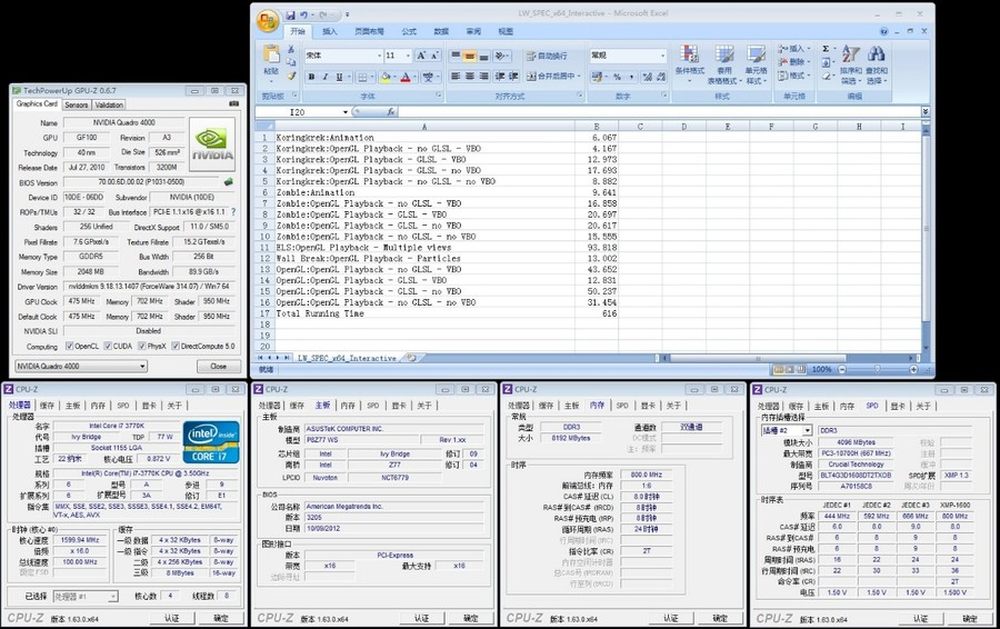Open the Excel Office button menu
The height and width of the screenshot is (629, 1000).
268,20
